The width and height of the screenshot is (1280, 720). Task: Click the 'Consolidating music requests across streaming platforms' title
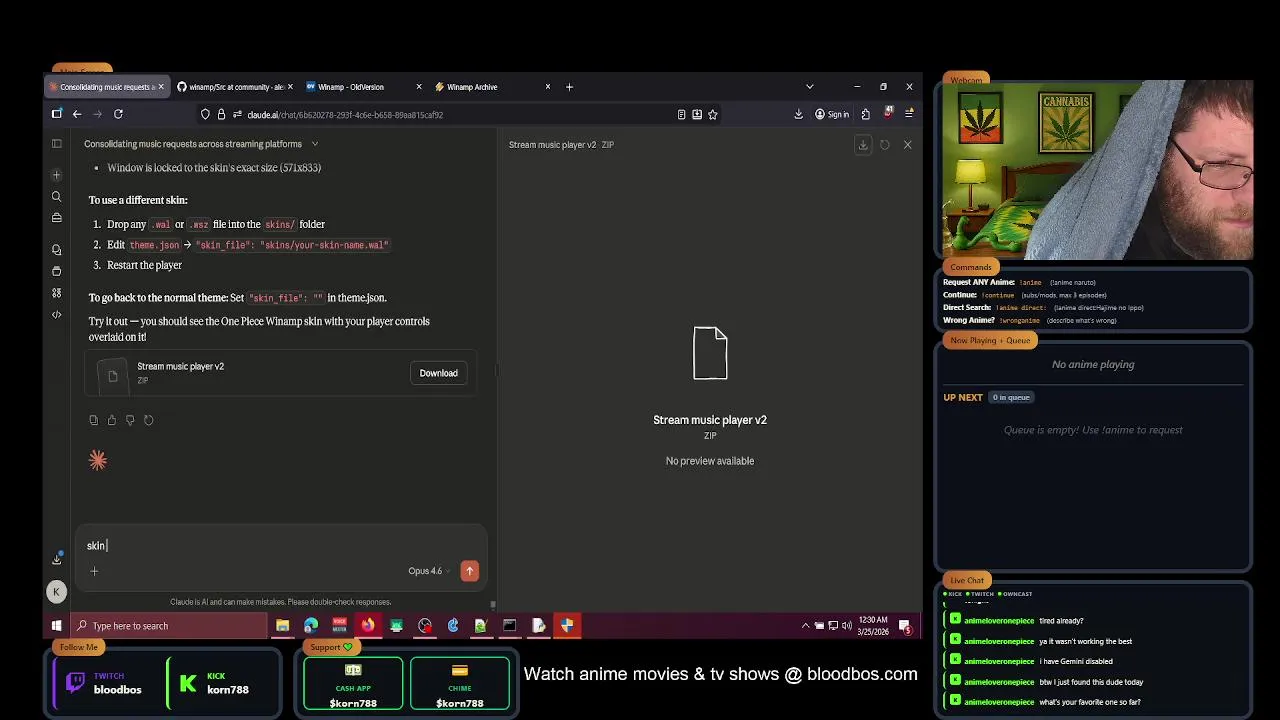point(193,144)
